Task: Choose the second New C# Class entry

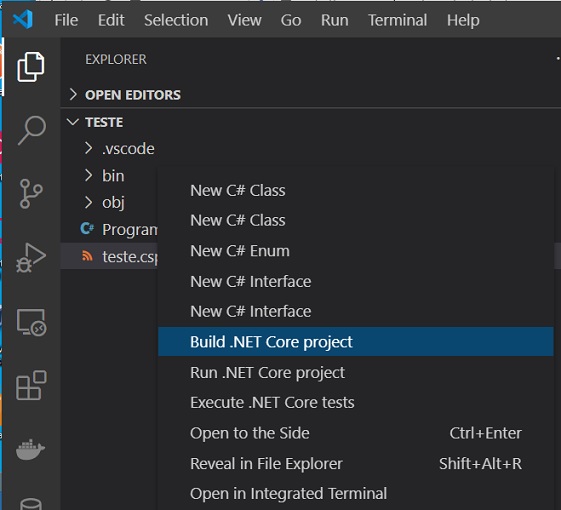Action: [x=356, y=220]
